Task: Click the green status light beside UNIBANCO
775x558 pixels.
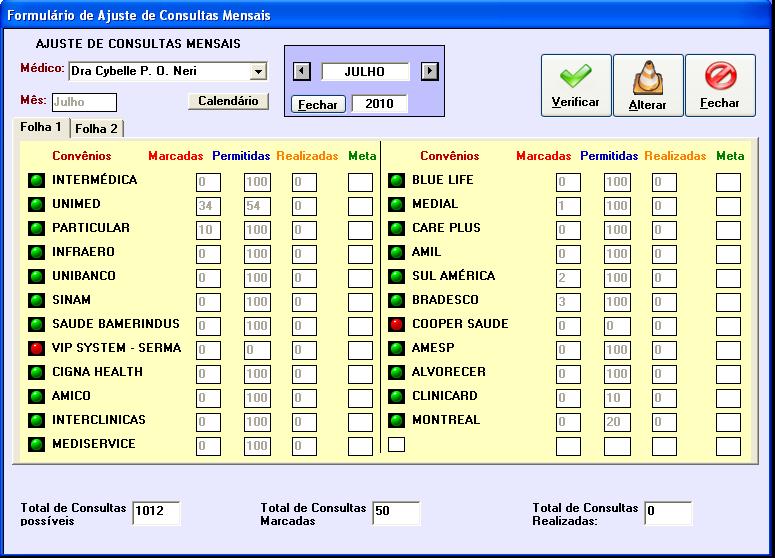Action: (x=36, y=276)
